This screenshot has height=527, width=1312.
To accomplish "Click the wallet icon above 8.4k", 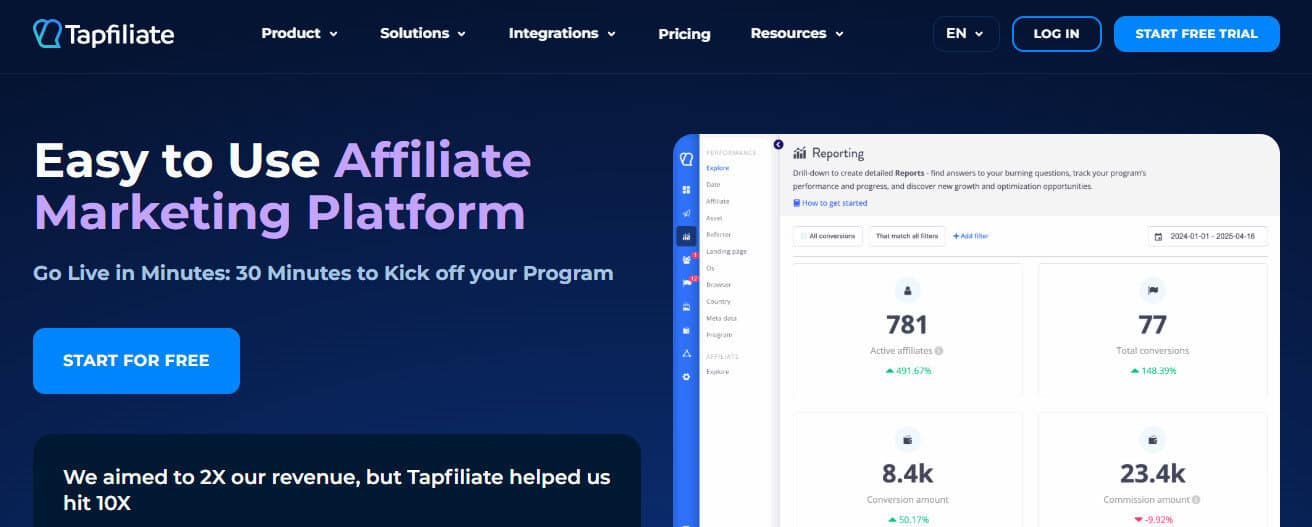I will click(x=908, y=439).
